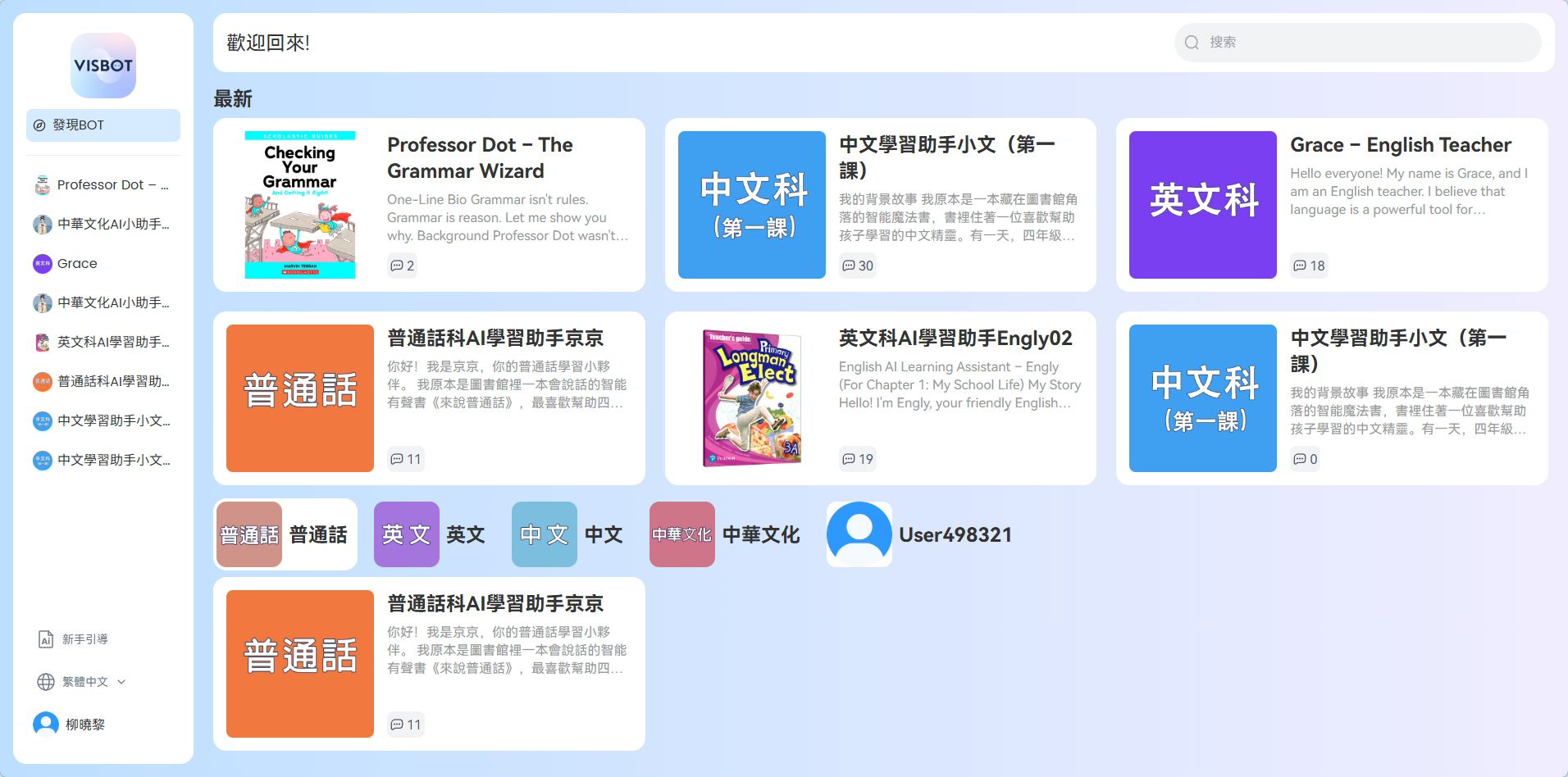
Task: Click the VISBOT logo icon
Action: coord(103,66)
